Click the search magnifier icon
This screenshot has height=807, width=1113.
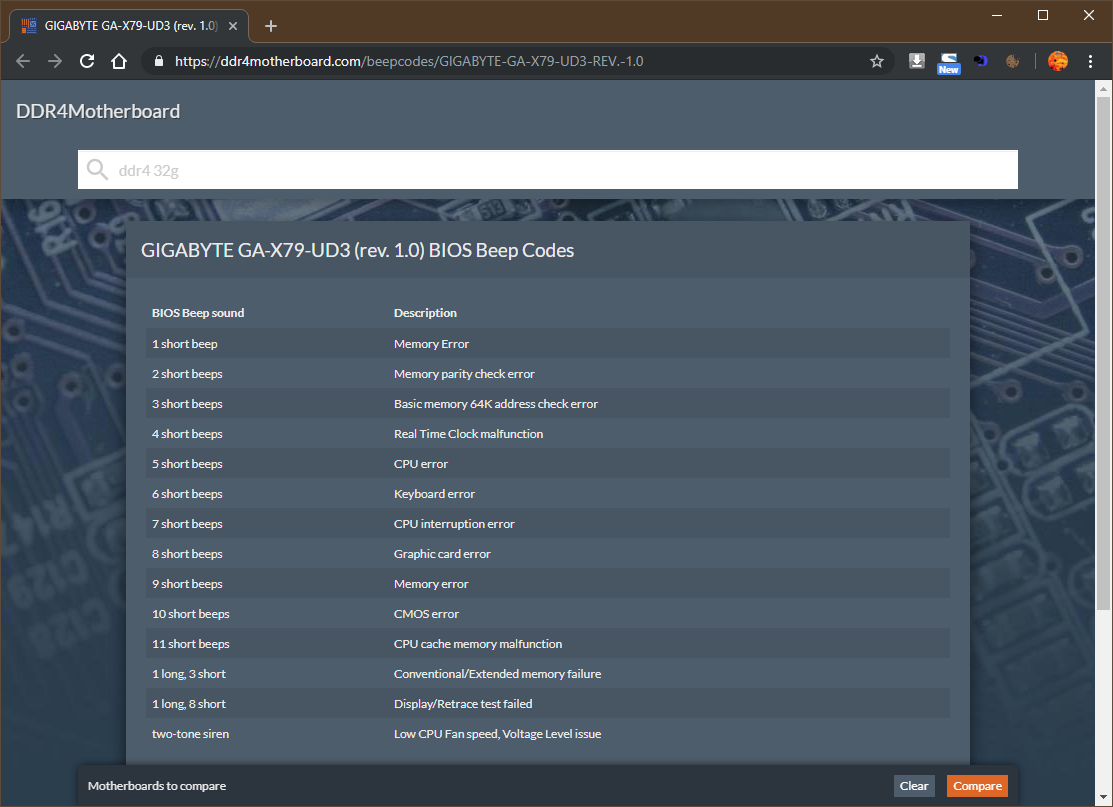[x=97, y=170]
